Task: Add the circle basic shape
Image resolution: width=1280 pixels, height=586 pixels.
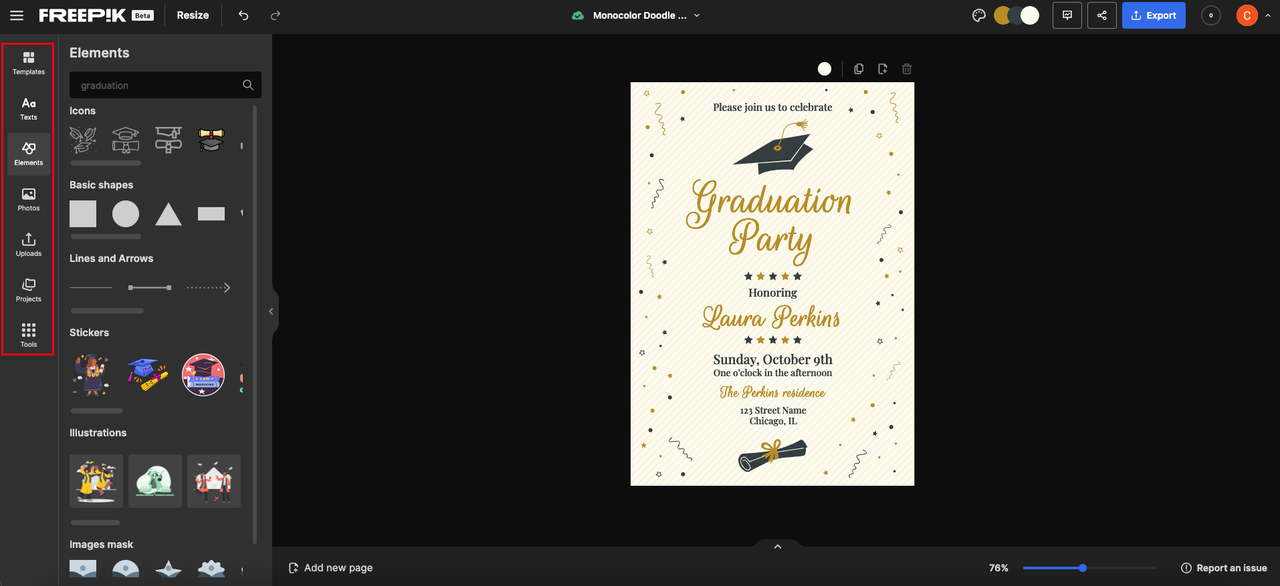Action: [x=125, y=213]
